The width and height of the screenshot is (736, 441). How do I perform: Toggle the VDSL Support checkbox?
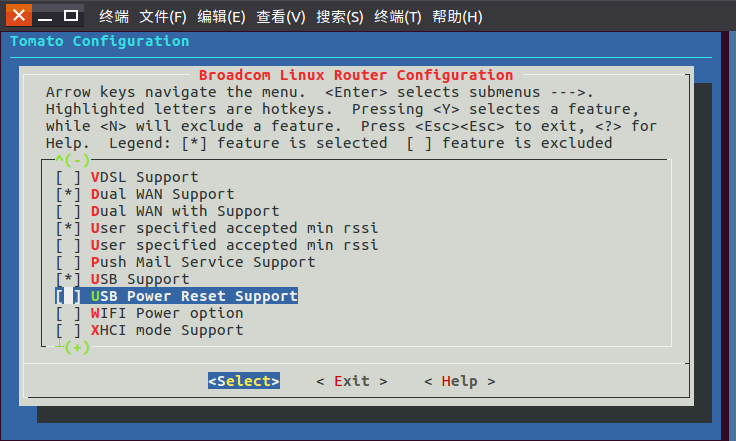pos(68,177)
